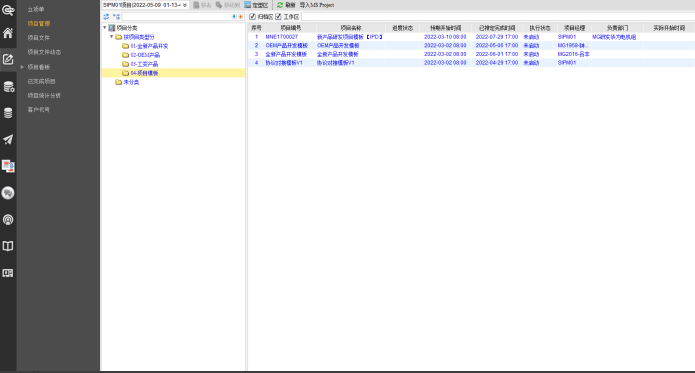
Task: Open the red-blue document exchange sidebar icon
Action: [x=8, y=166]
